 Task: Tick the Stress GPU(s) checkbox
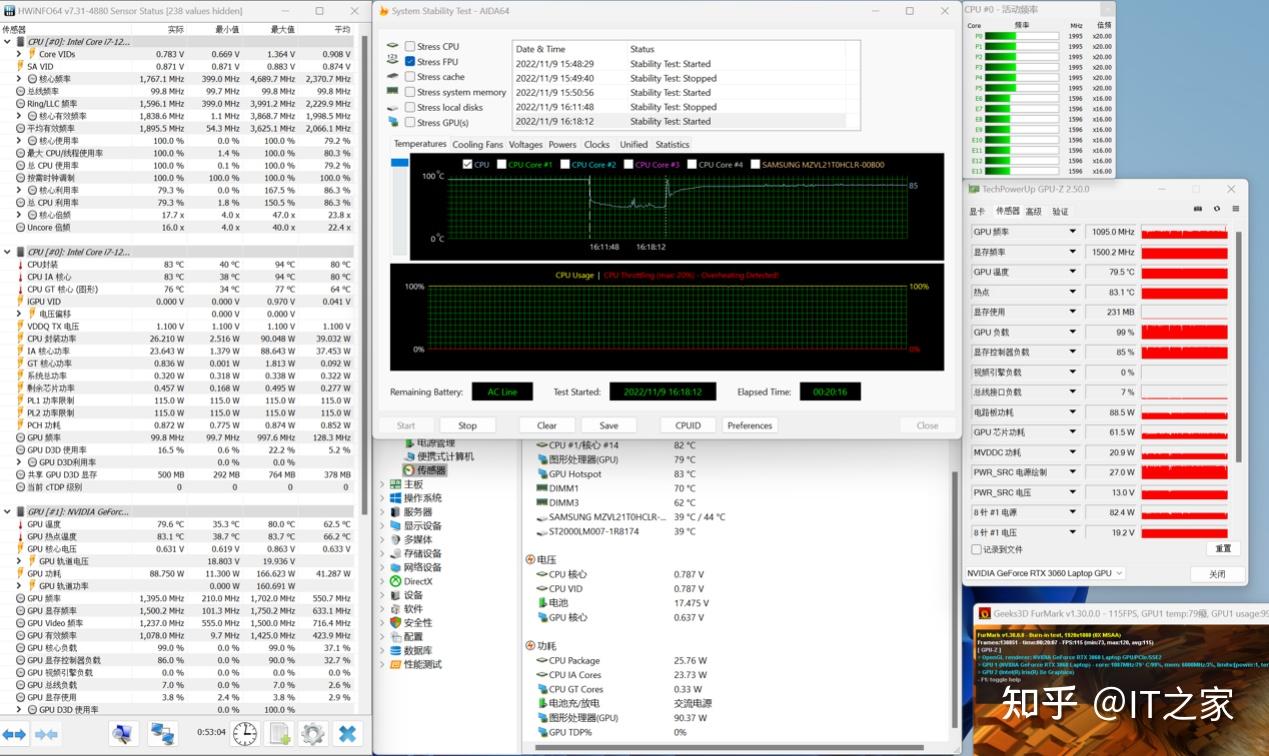410,123
